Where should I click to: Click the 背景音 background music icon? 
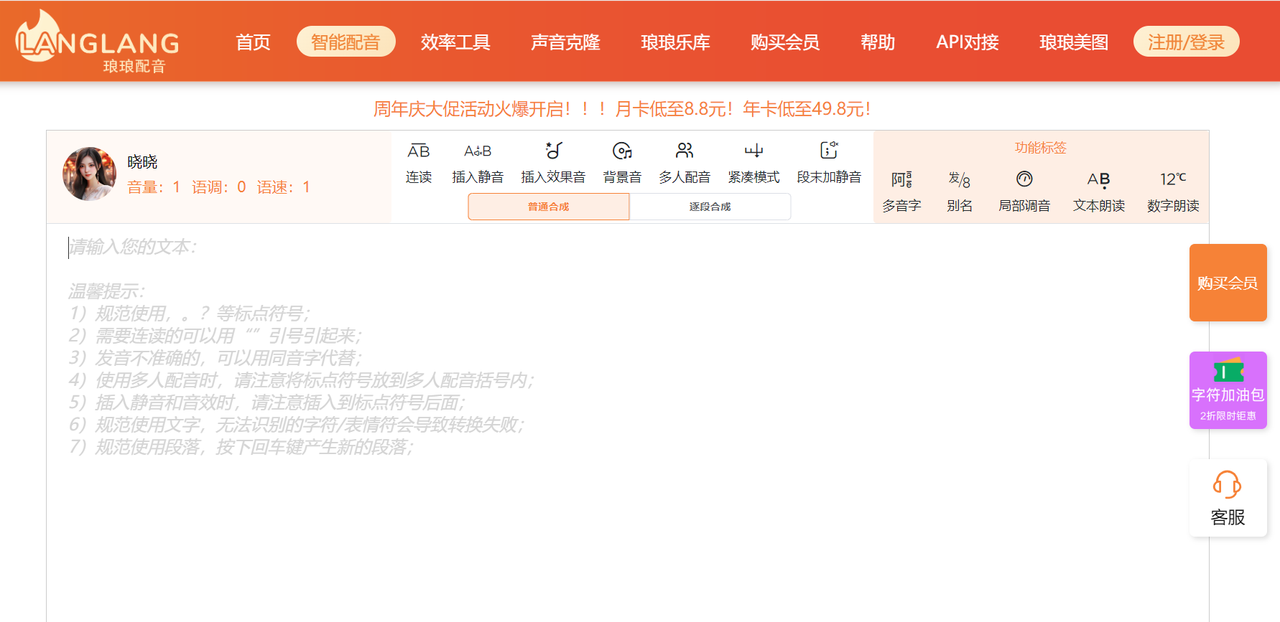[x=621, y=163]
